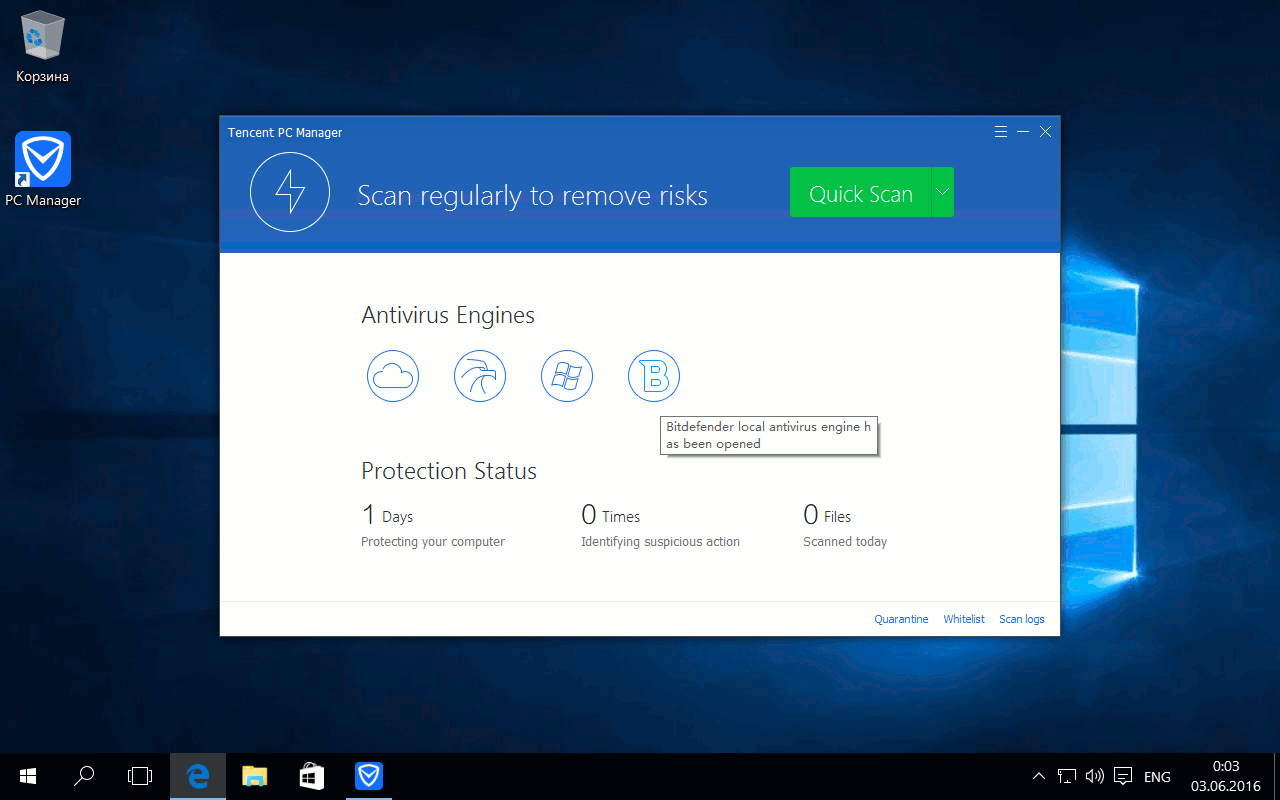Viewport: 1280px width, 800px height.
Task: Click the network tray icon
Action: (1067, 776)
